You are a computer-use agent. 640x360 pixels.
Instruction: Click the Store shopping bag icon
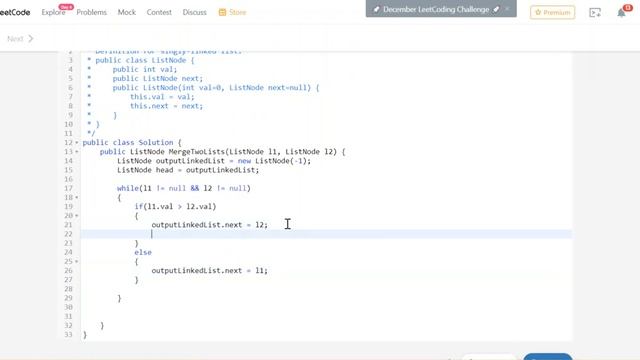pyautogui.click(x=222, y=12)
